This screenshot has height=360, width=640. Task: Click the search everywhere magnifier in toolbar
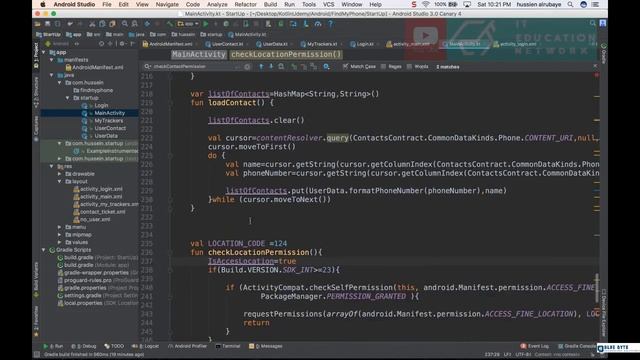coord(592,24)
